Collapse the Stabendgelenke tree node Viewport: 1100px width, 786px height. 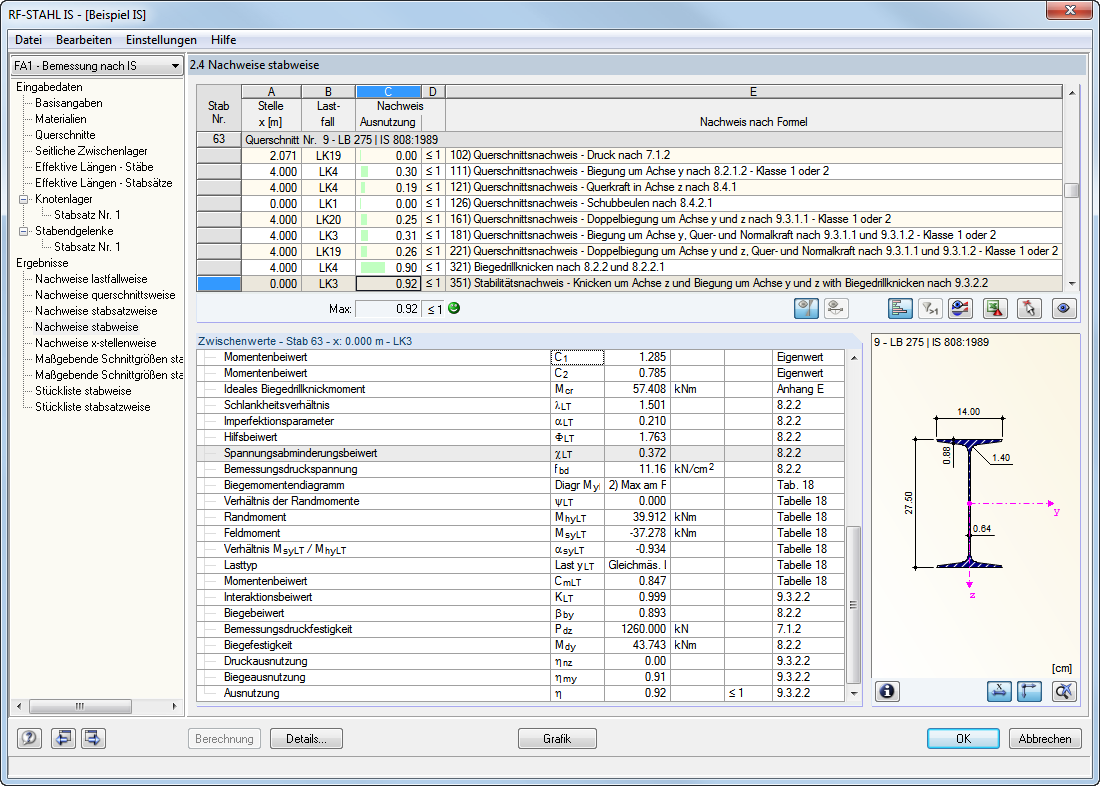(x=23, y=231)
